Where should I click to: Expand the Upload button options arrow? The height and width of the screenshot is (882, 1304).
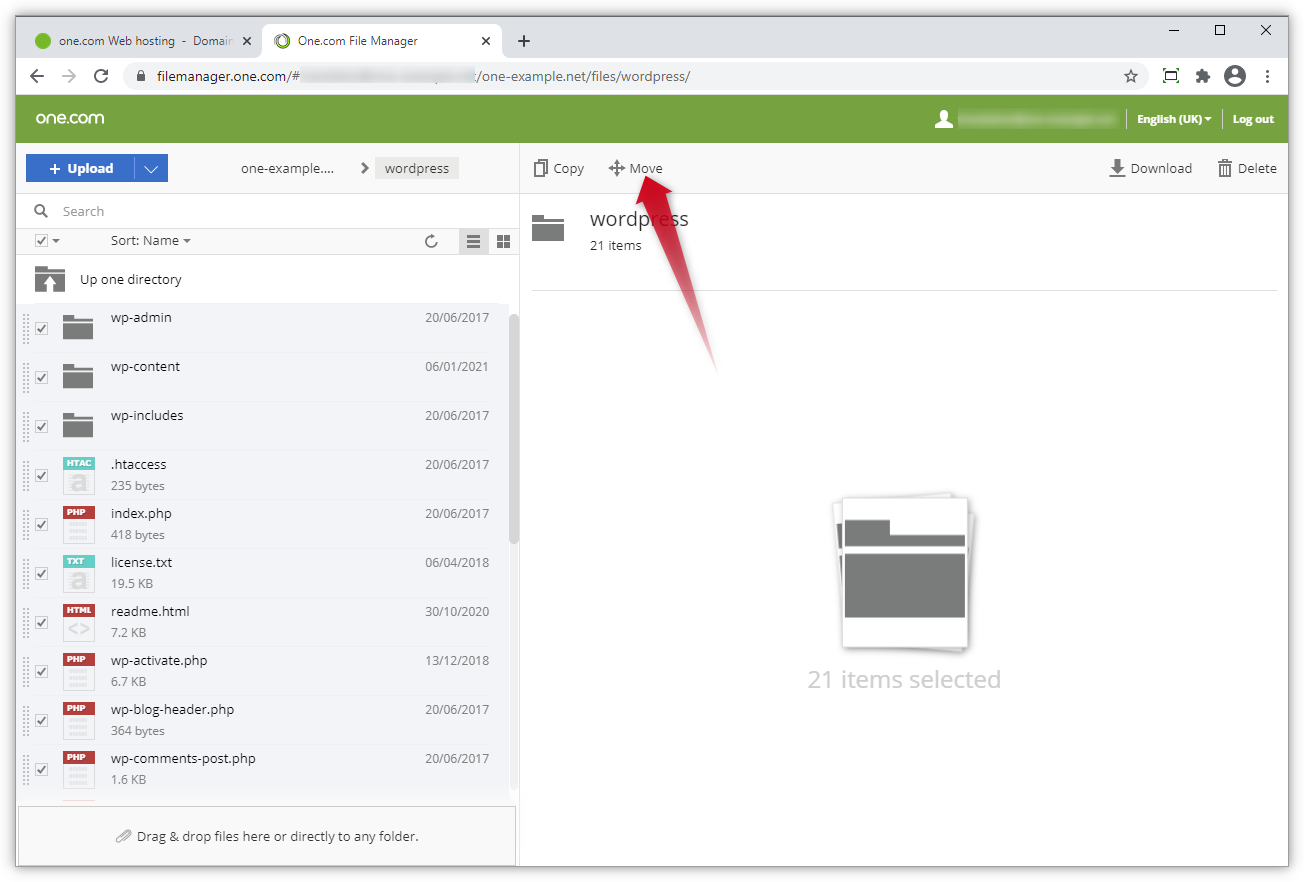click(x=151, y=168)
